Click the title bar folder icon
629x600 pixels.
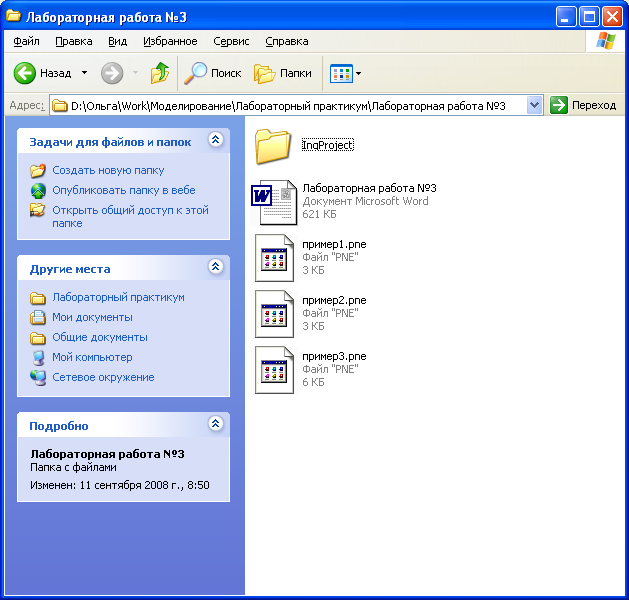(13, 16)
